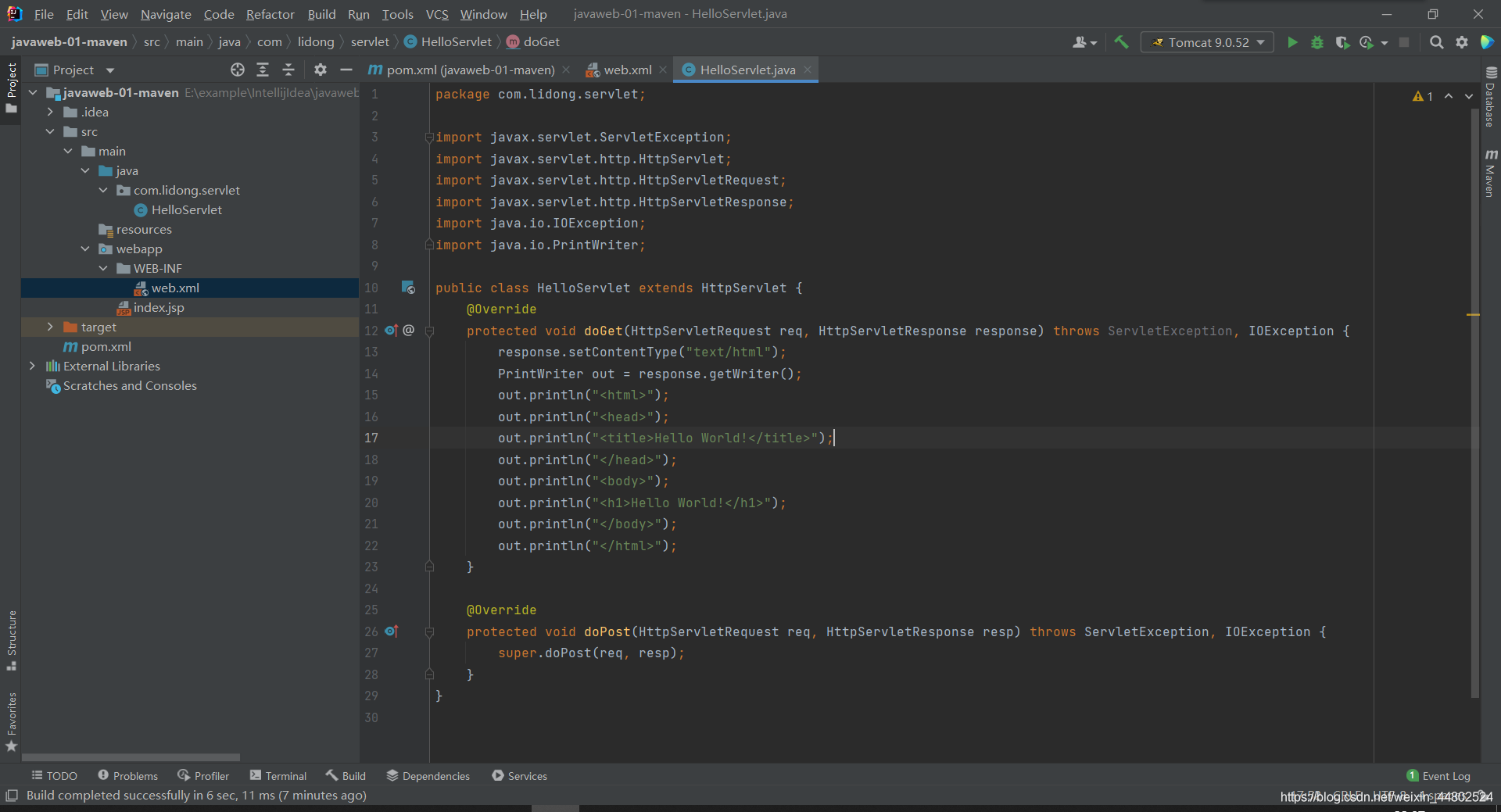Fold the doPost method at line 26
1501x812 pixels.
pyautogui.click(x=429, y=631)
